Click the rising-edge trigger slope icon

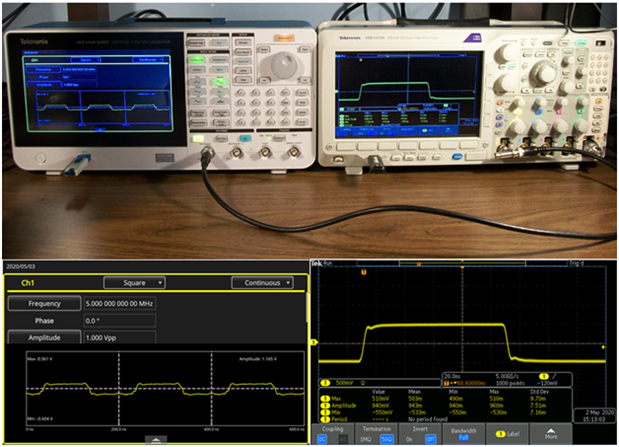pyautogui.click(x=555, y=376)
